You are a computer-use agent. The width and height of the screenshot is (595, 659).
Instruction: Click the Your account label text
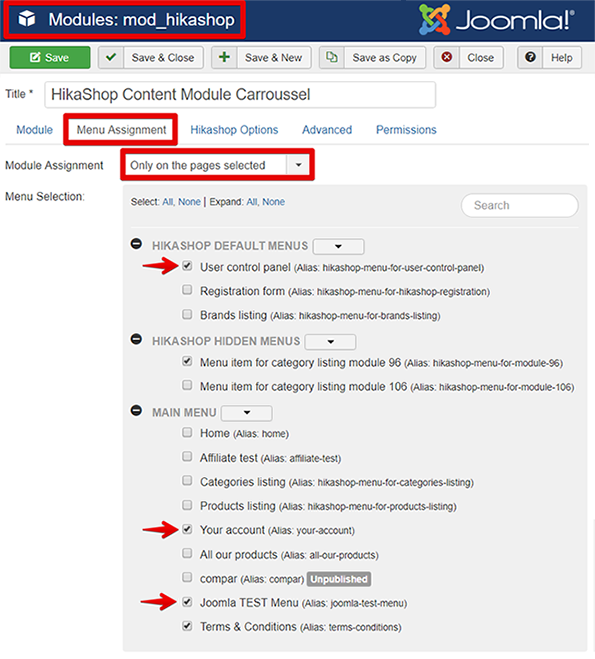[232, 530]
